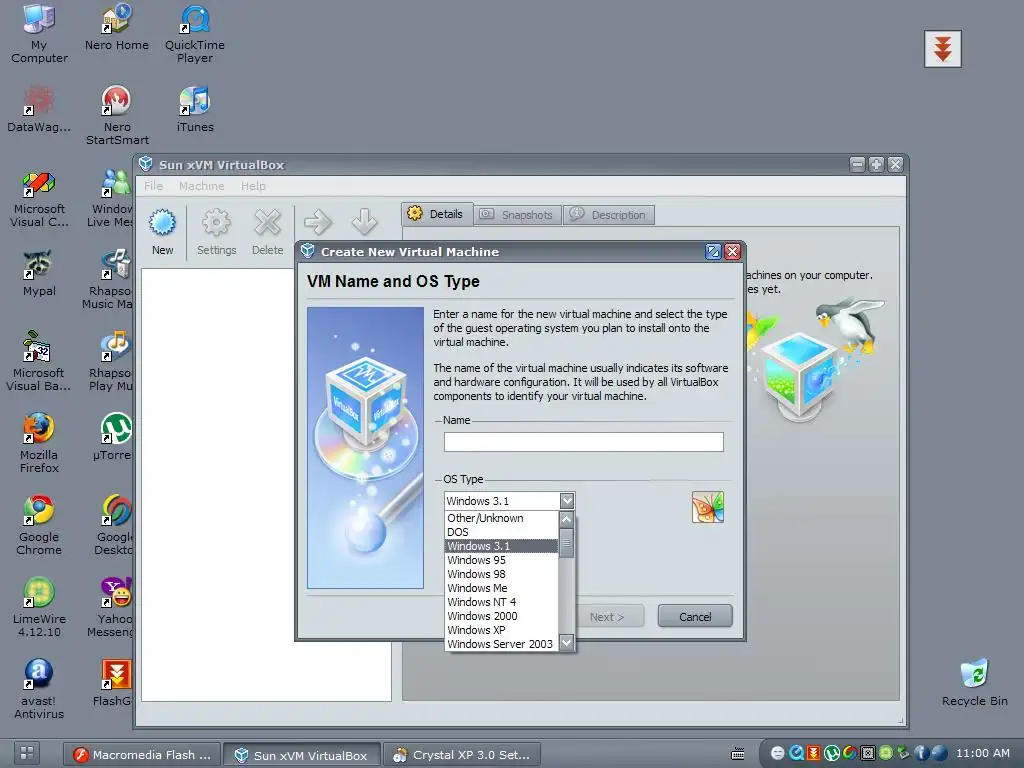
Task: Collapse the OS Type combo box arrow
Action: pyautogui.click(x=567, y=501)
